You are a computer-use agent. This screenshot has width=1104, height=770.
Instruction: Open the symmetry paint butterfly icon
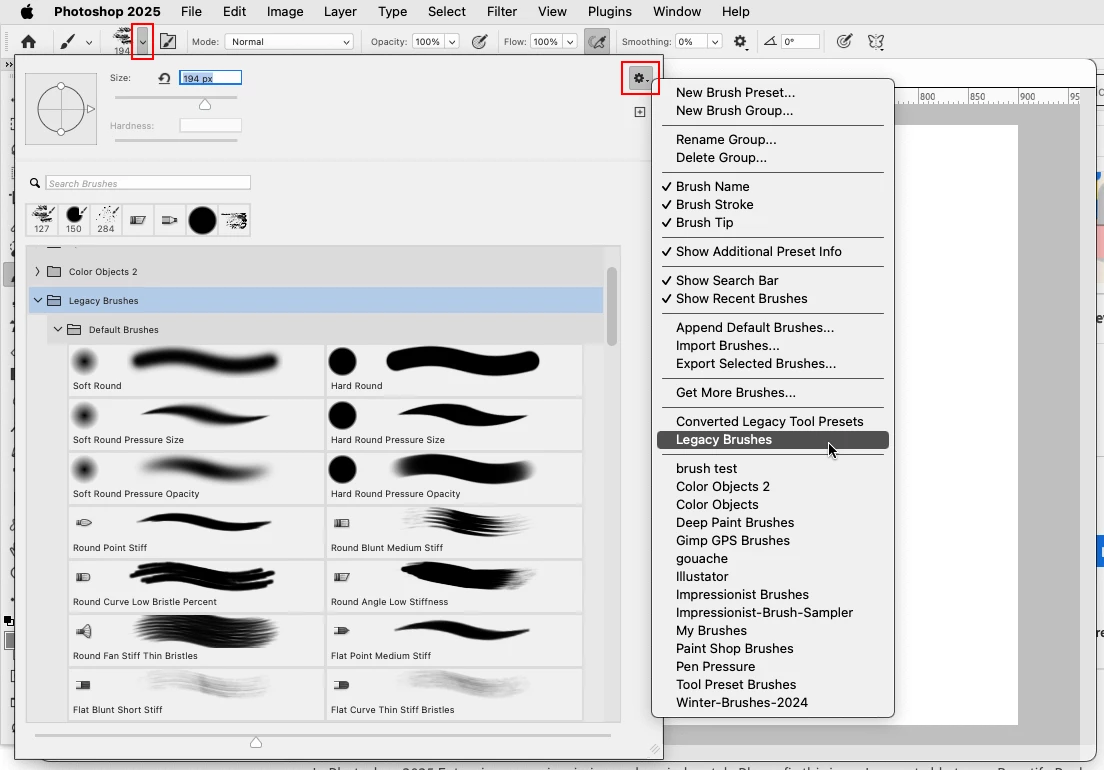click(876, 42)
